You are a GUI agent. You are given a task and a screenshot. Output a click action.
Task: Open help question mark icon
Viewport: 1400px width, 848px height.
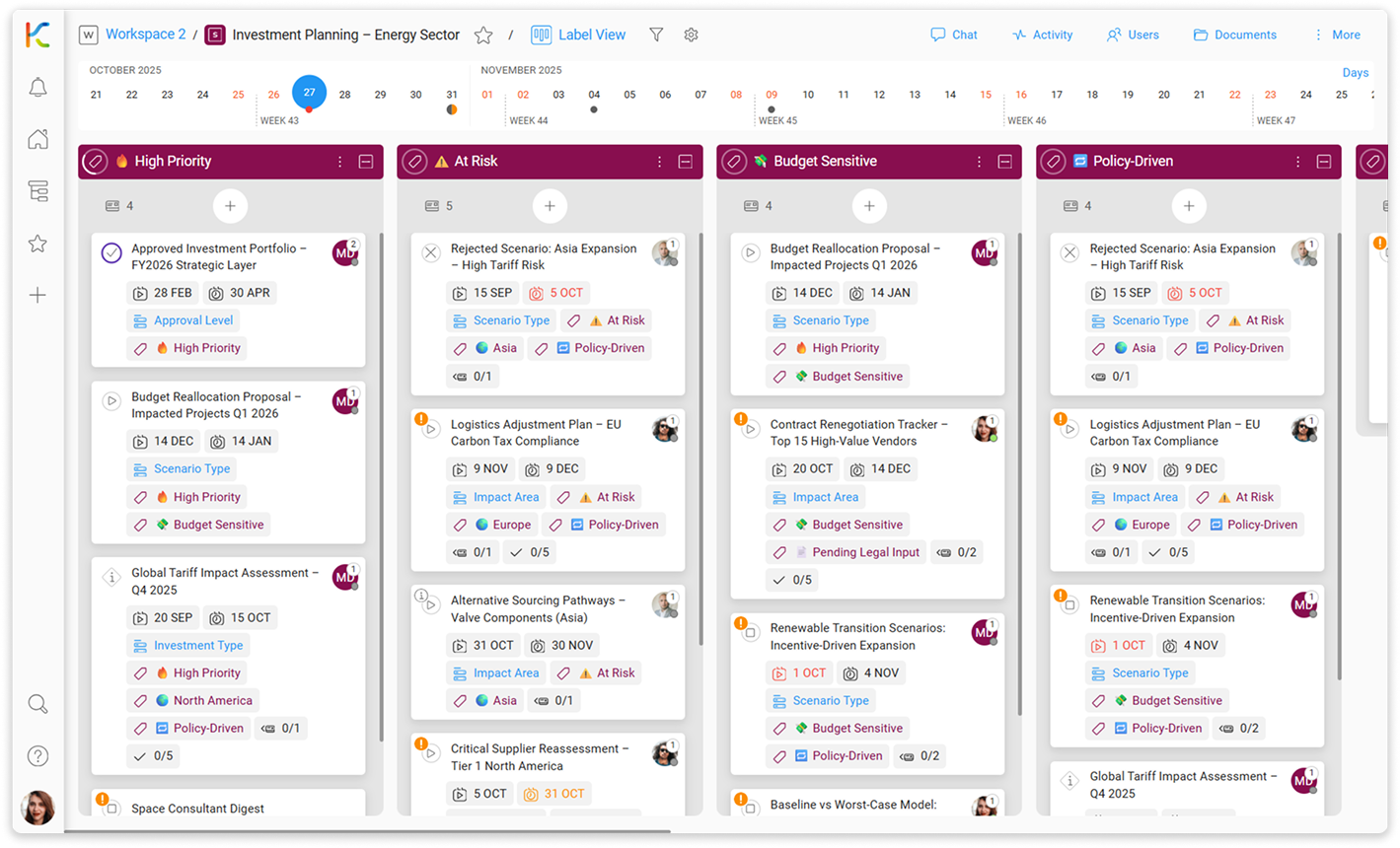[x=37, y=756]
